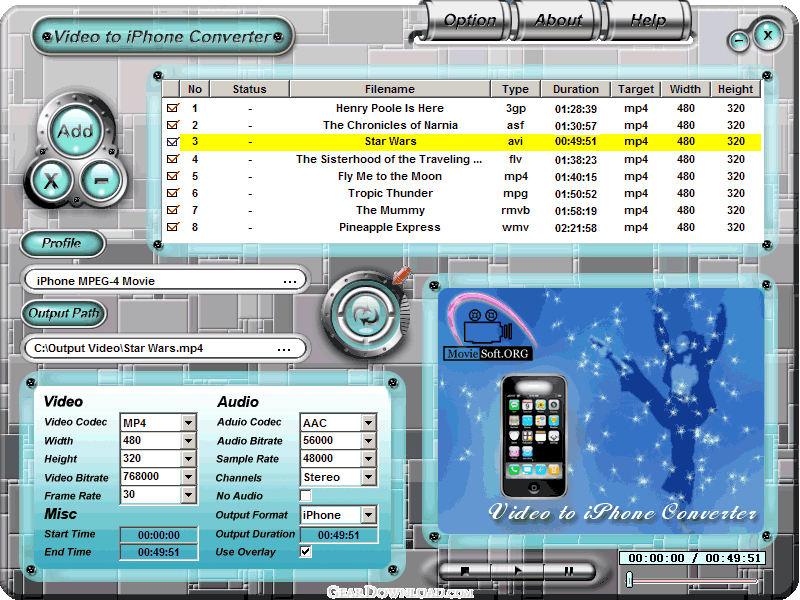Click the playback seek slider handle
The height and width of the screenshot is (600, 800).
[x=630, y=579]
